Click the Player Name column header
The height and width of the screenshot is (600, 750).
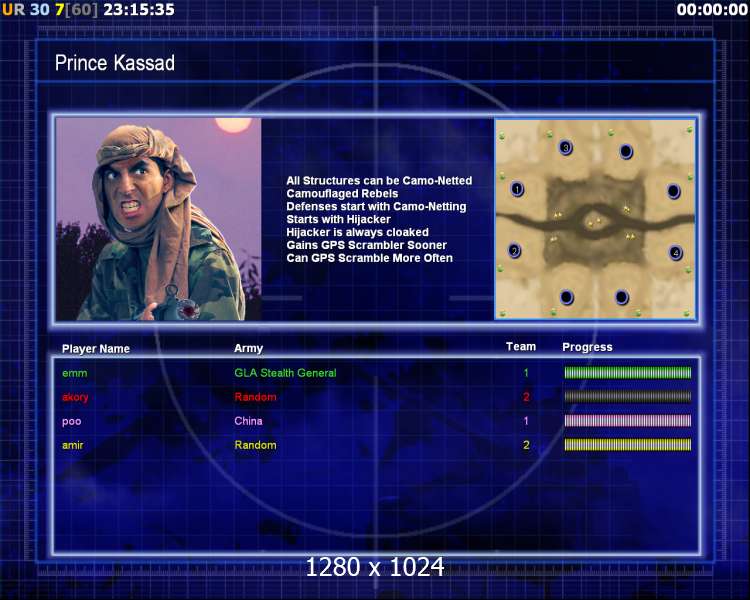(x=96, y=349)
